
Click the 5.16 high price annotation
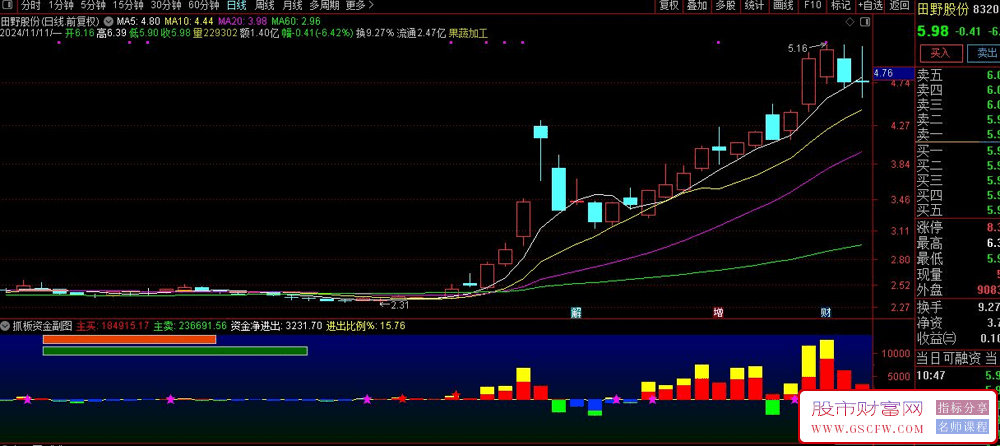[797, 48]
